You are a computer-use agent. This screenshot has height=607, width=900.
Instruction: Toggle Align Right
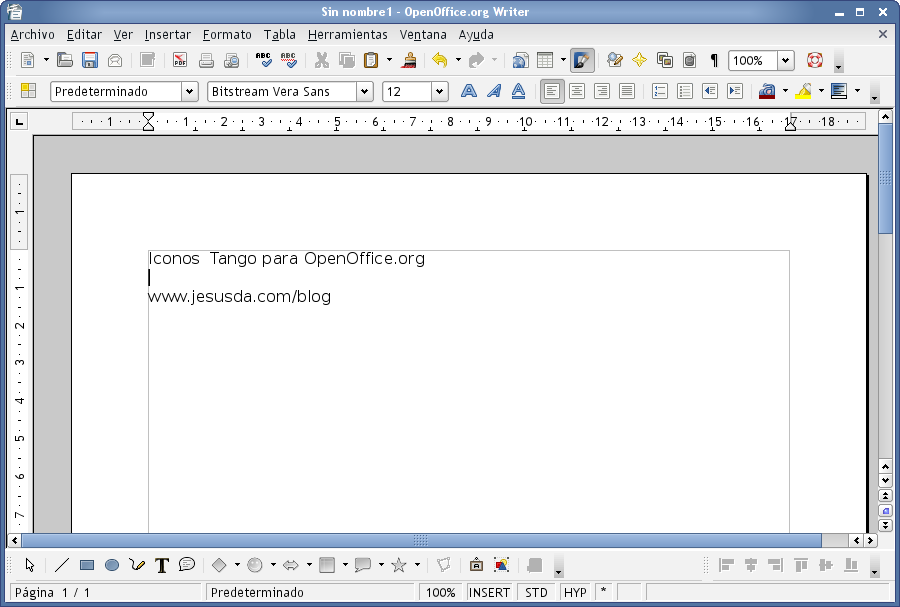coord(602,91)
